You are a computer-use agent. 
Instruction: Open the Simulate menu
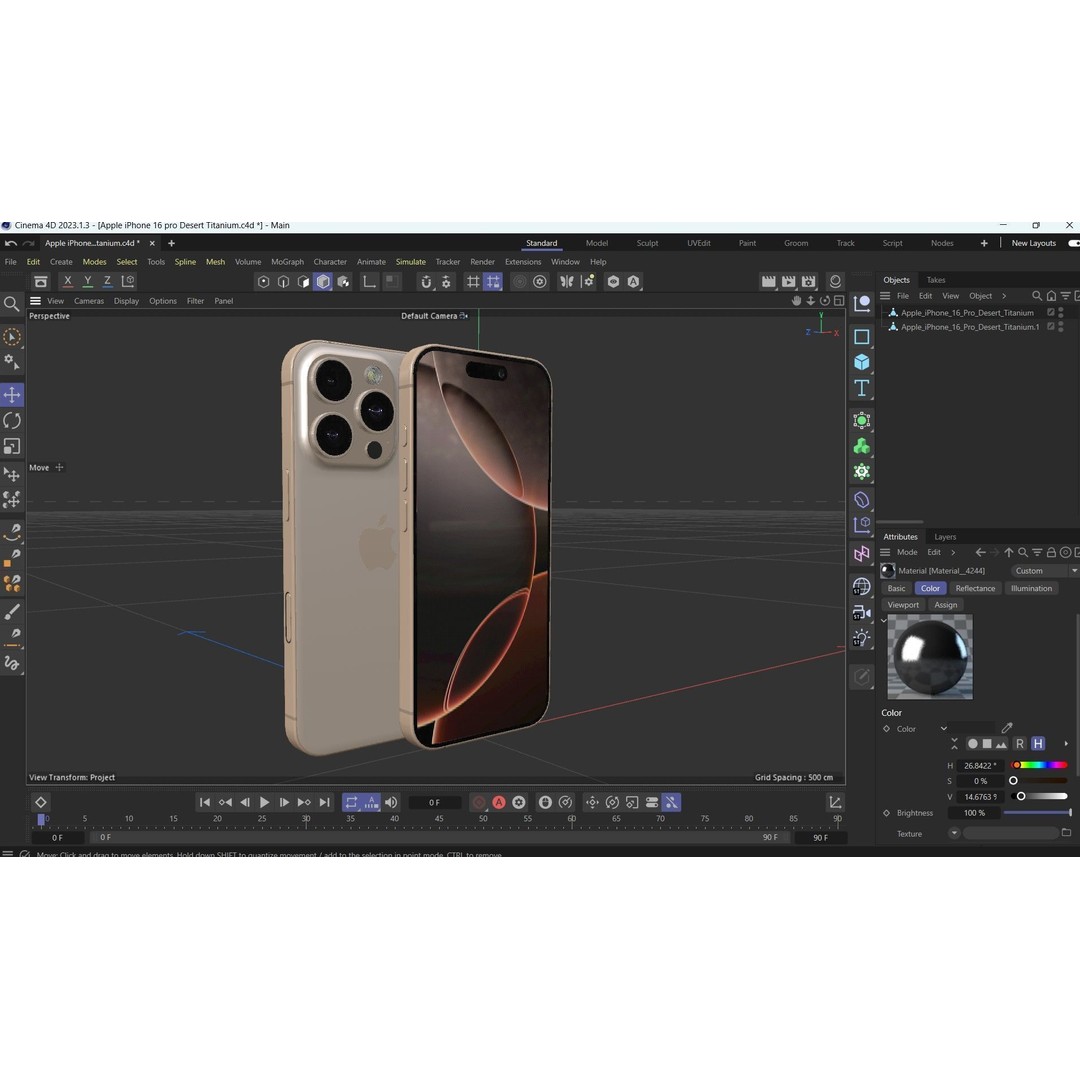(411, 262)
